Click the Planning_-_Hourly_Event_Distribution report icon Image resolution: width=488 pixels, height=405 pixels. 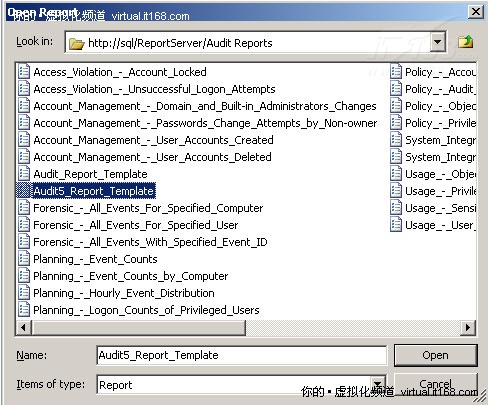[24, 293]
